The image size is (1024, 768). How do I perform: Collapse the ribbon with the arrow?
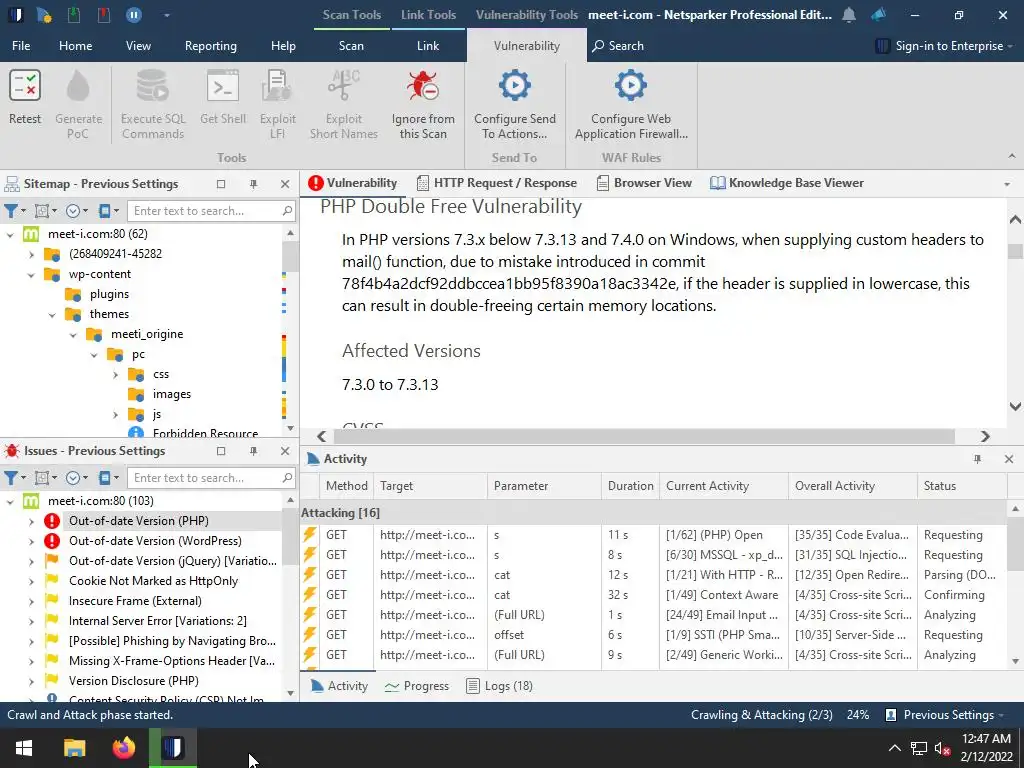[x=1012, y=156]
